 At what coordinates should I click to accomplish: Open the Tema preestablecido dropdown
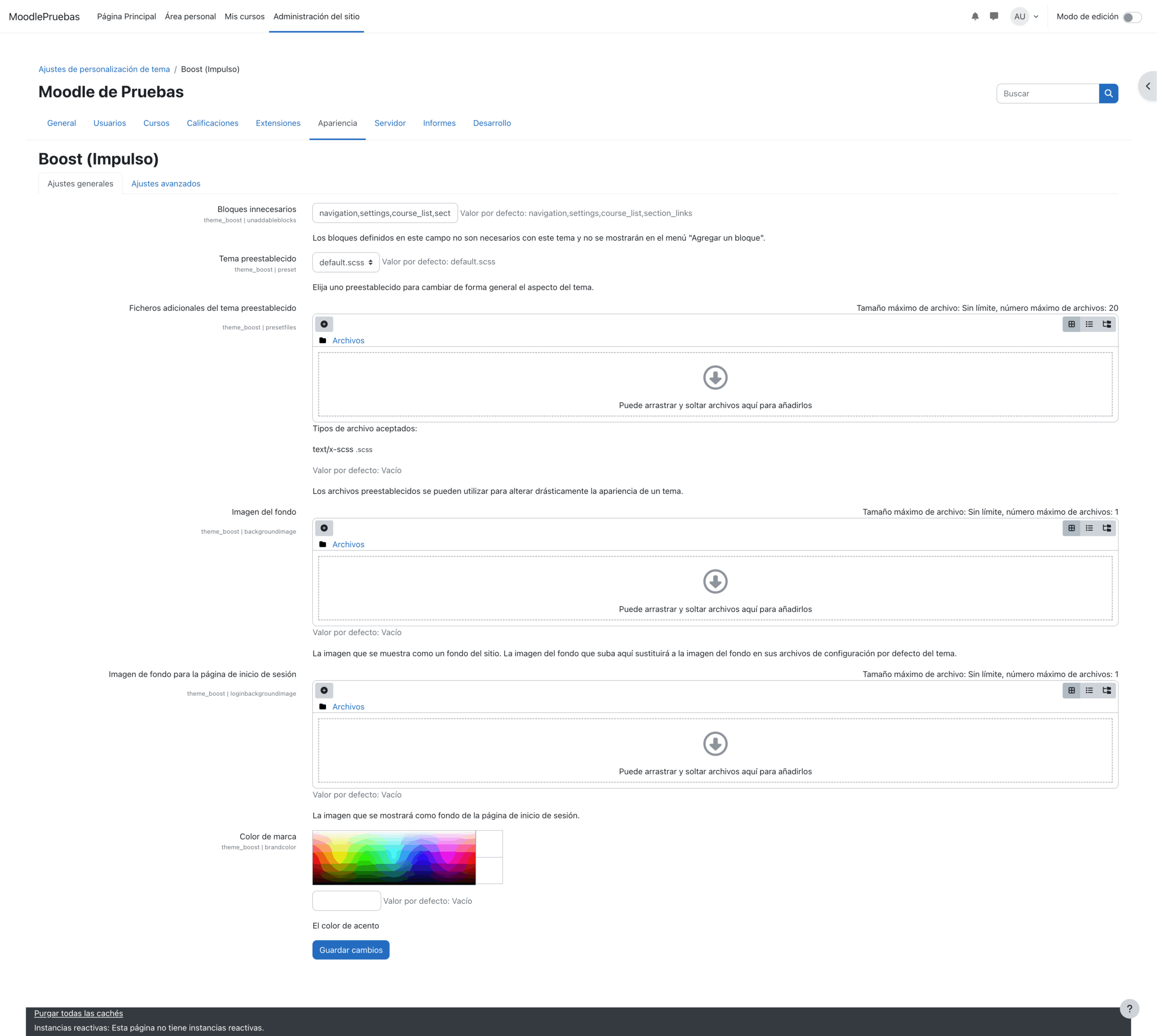pos(346,263)
